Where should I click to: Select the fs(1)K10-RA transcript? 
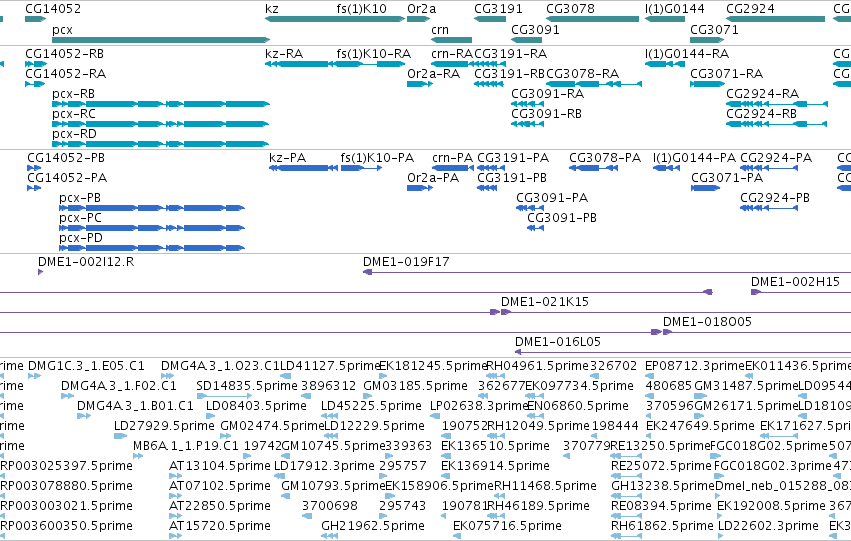click(x=371, y=64)
